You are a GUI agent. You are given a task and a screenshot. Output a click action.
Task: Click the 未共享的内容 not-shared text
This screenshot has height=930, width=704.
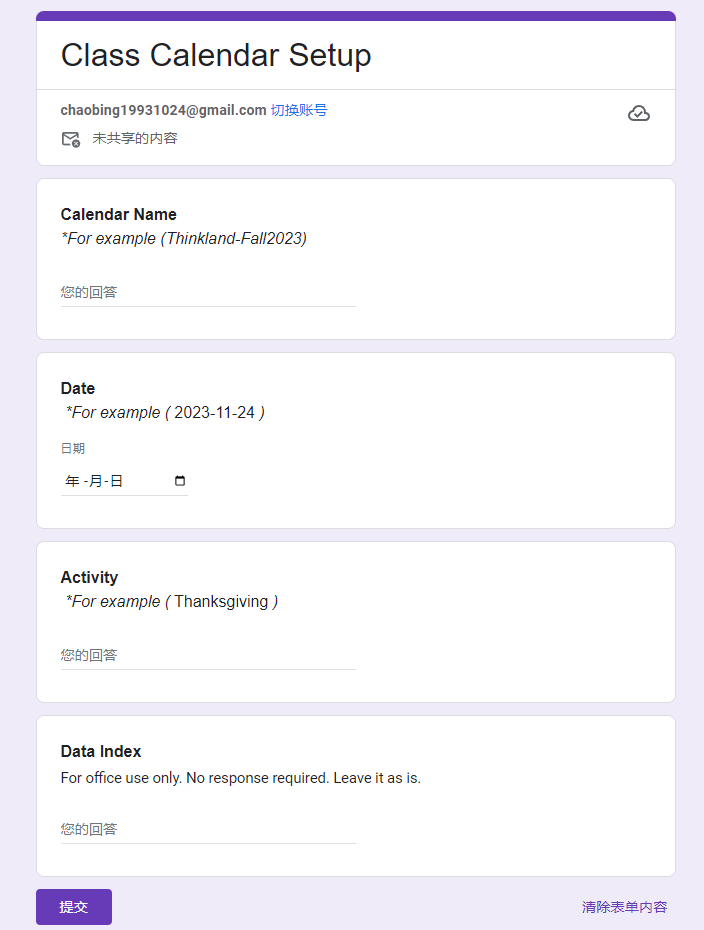tap(135, 138)
